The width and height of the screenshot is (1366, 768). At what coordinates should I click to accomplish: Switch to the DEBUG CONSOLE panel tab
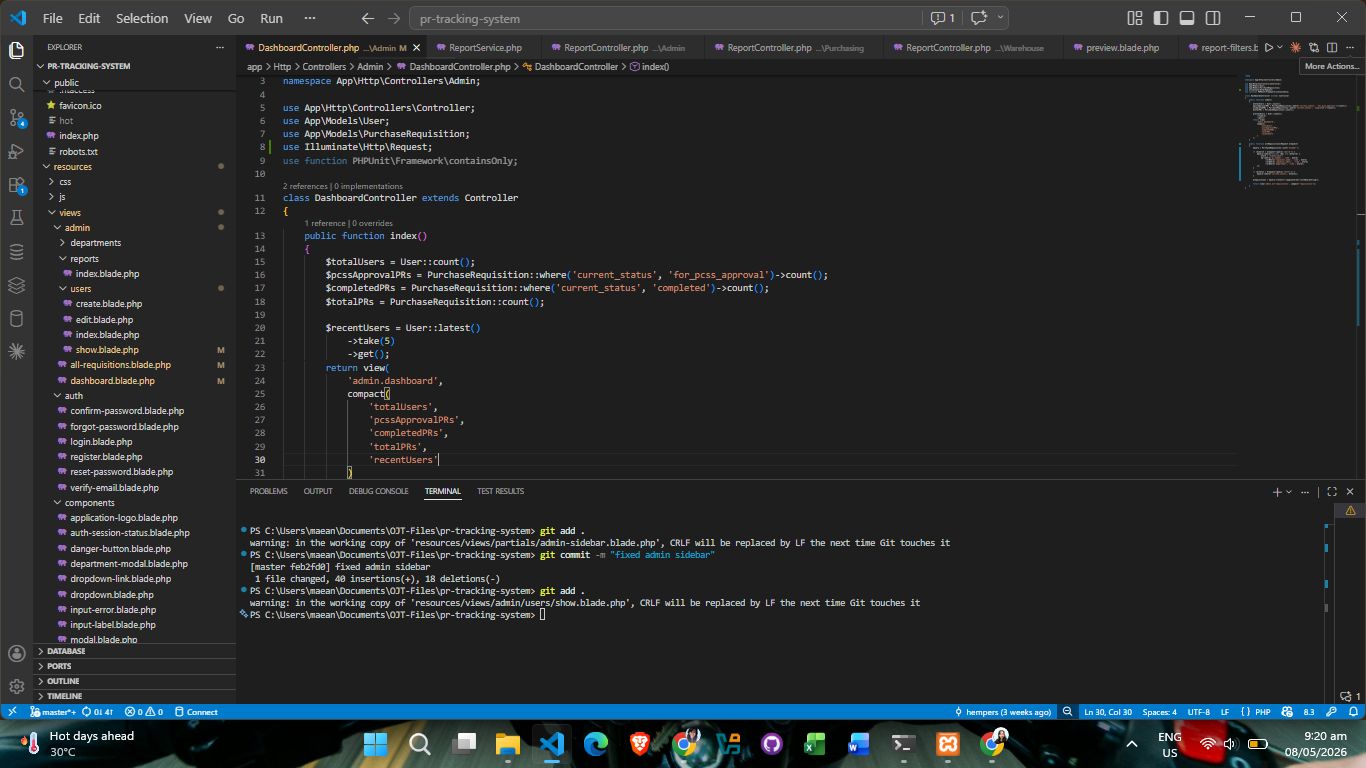point(378,492)
